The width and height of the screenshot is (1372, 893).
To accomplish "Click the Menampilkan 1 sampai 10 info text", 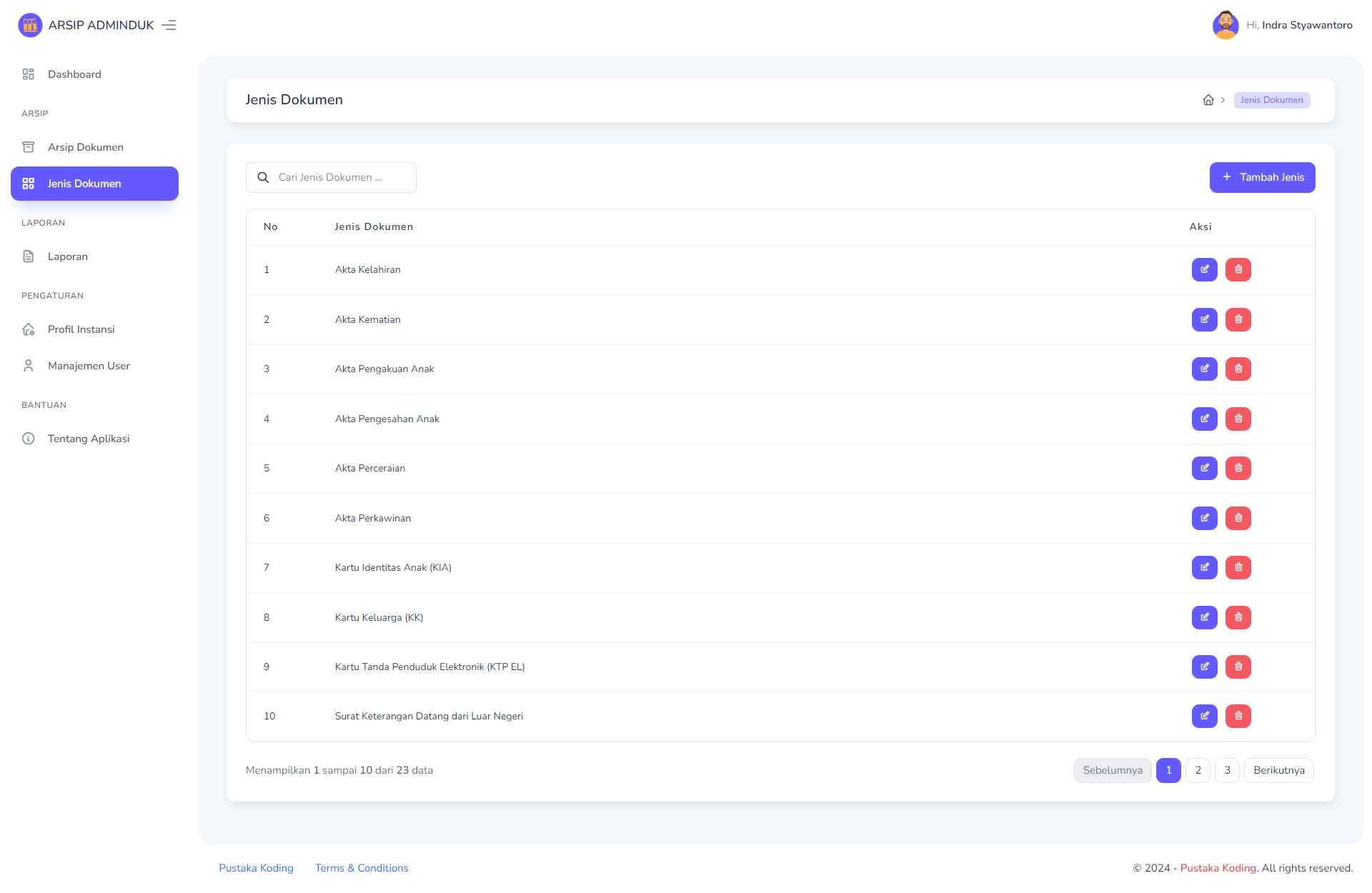I will 339,770.
